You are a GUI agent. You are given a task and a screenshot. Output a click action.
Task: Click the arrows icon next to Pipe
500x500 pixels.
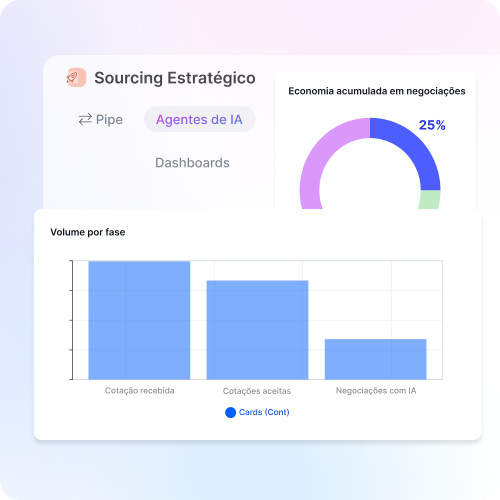[x=85, y=119]
